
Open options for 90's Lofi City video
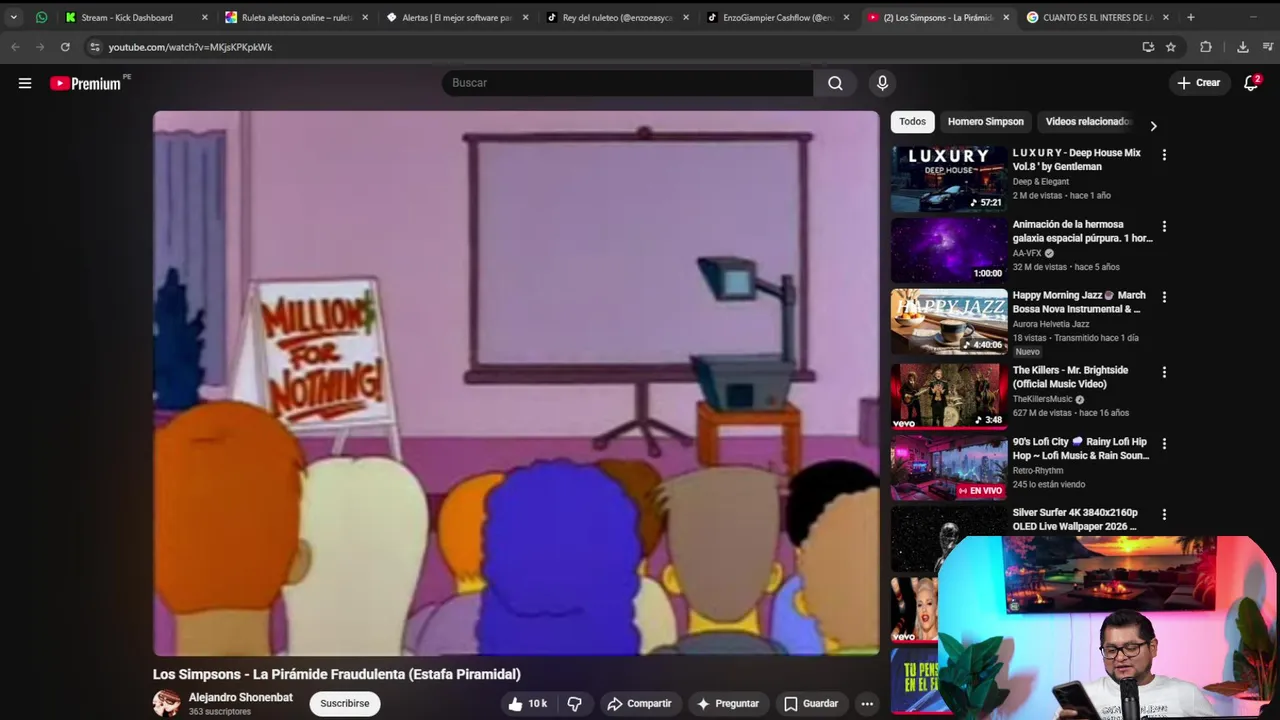pos(1164,443)
